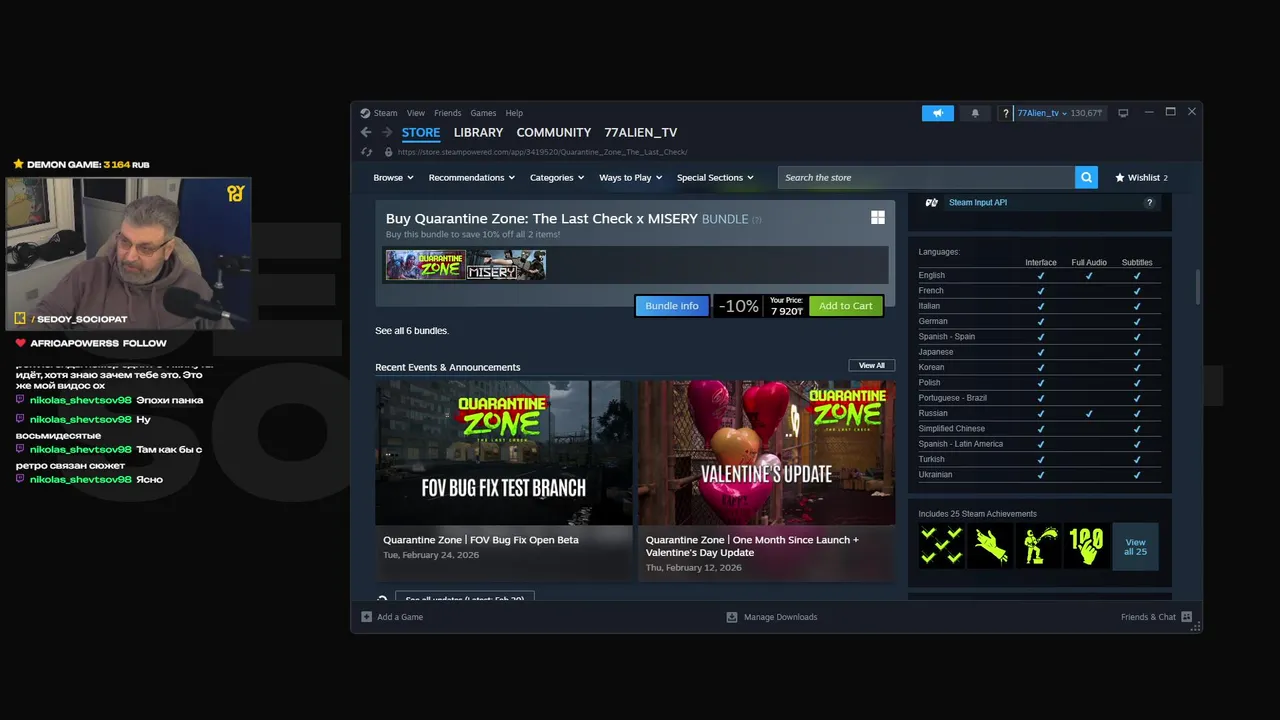The image size is (1280, 720).
Task: Click the 7 920₸ price text
Action: 787,311
